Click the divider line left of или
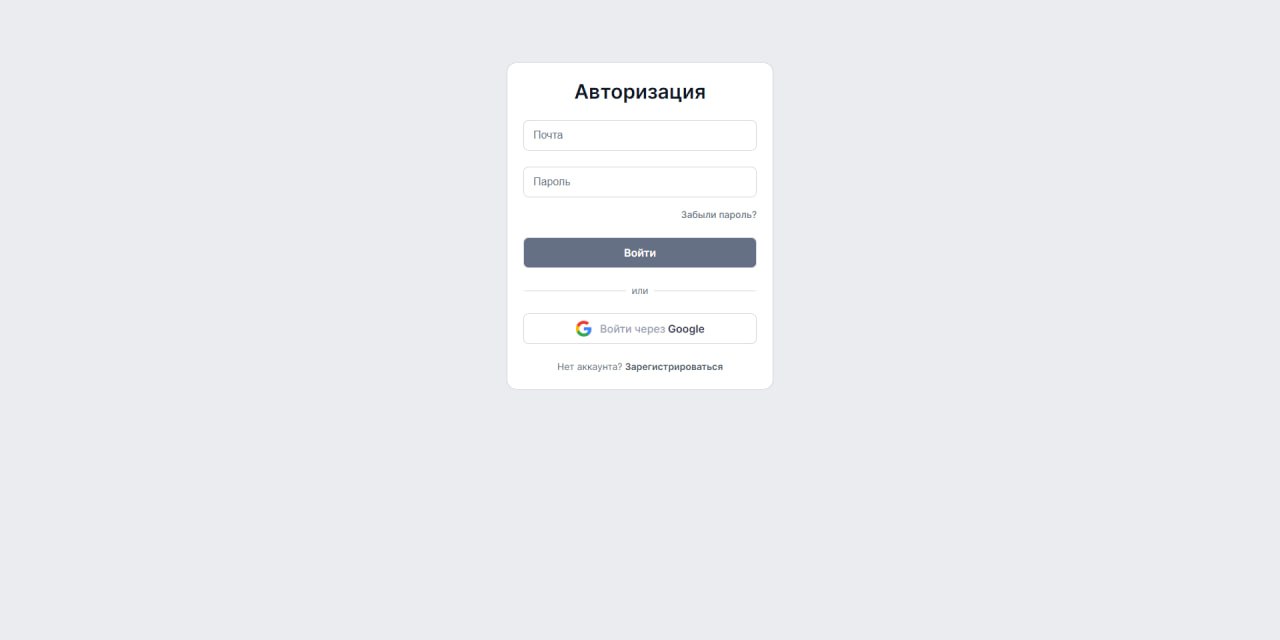Screen dimensions: 1280x640 [574, 291]
